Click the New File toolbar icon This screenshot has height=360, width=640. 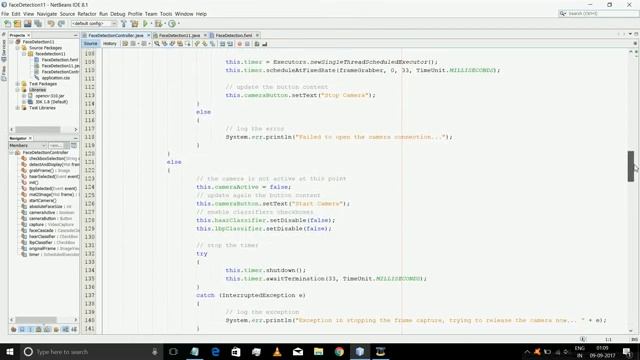7,24
